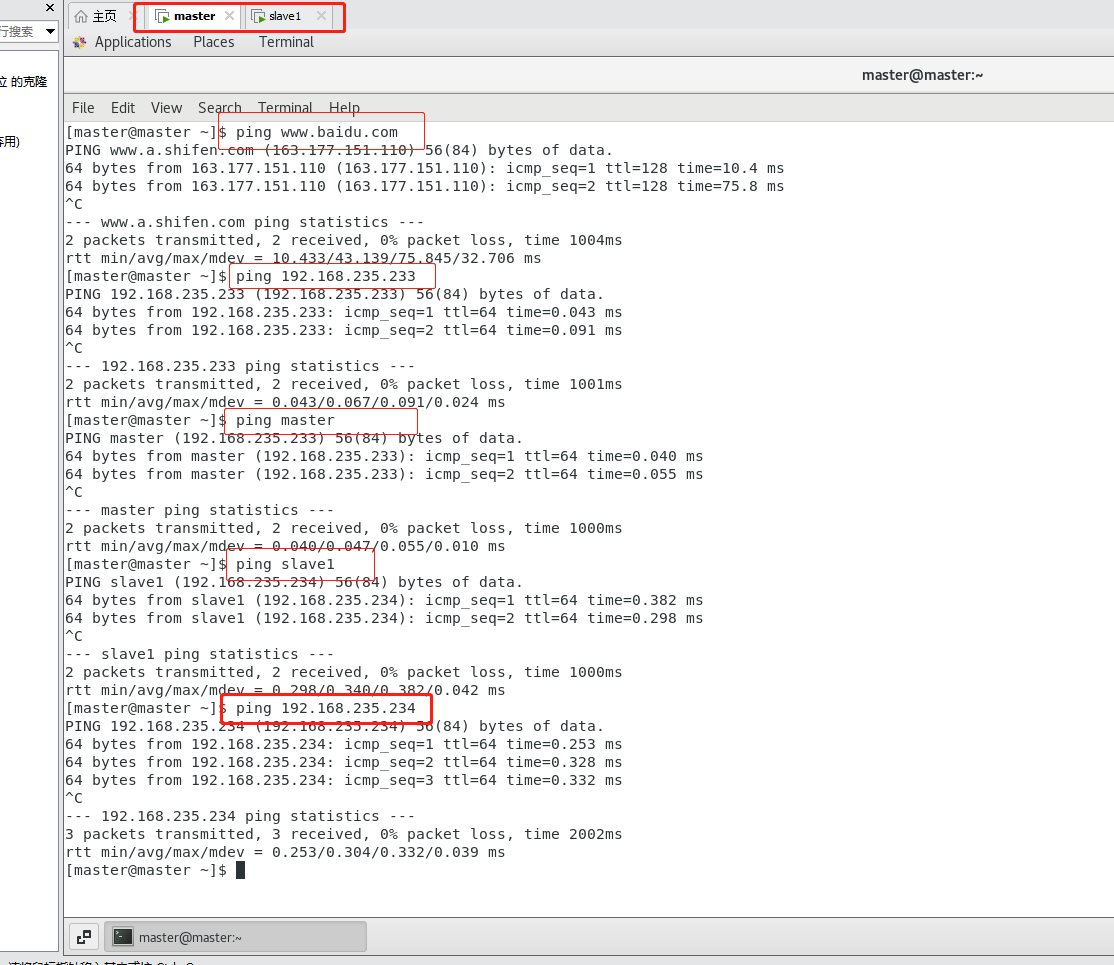Select master@master:~ taskbar window button

pyautogui.click(x=235, y=937)
